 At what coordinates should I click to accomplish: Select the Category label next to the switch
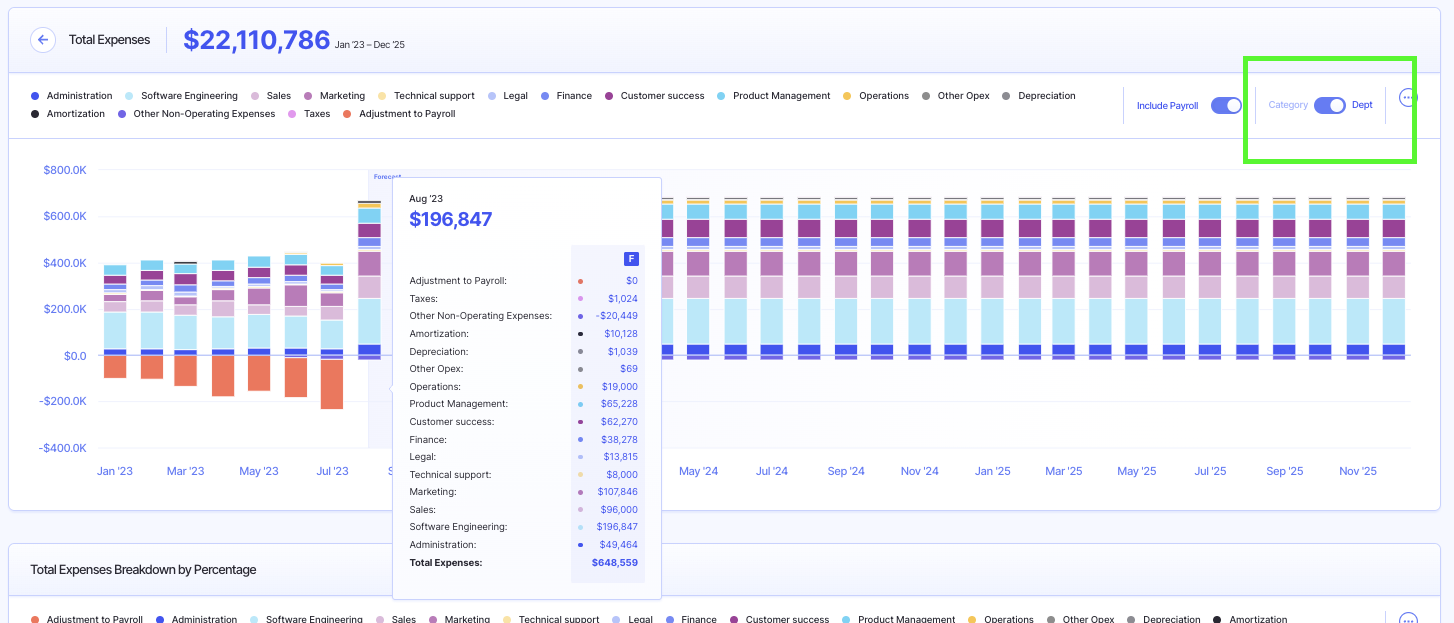click(x=1288, y=105)
